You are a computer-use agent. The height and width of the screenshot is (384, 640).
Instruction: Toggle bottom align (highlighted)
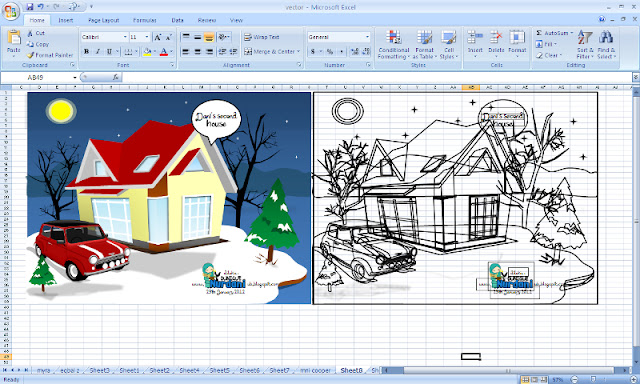(x=209, y=37)
